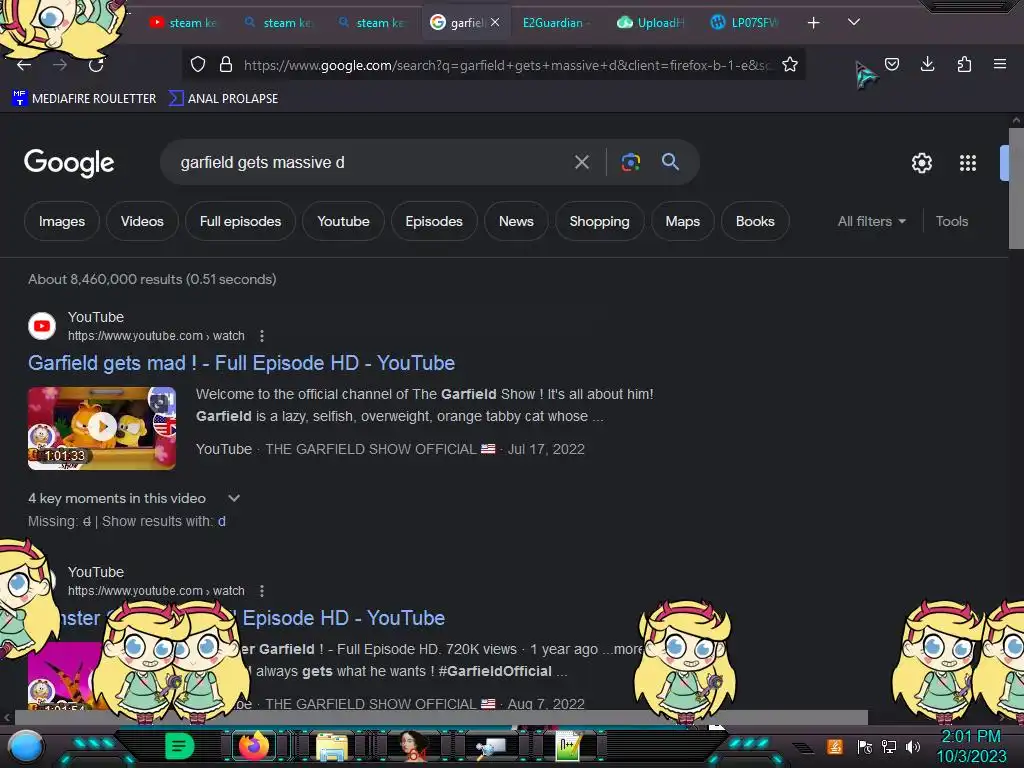Open more options for first YouTube result
1024x768 pixels.
262,336
